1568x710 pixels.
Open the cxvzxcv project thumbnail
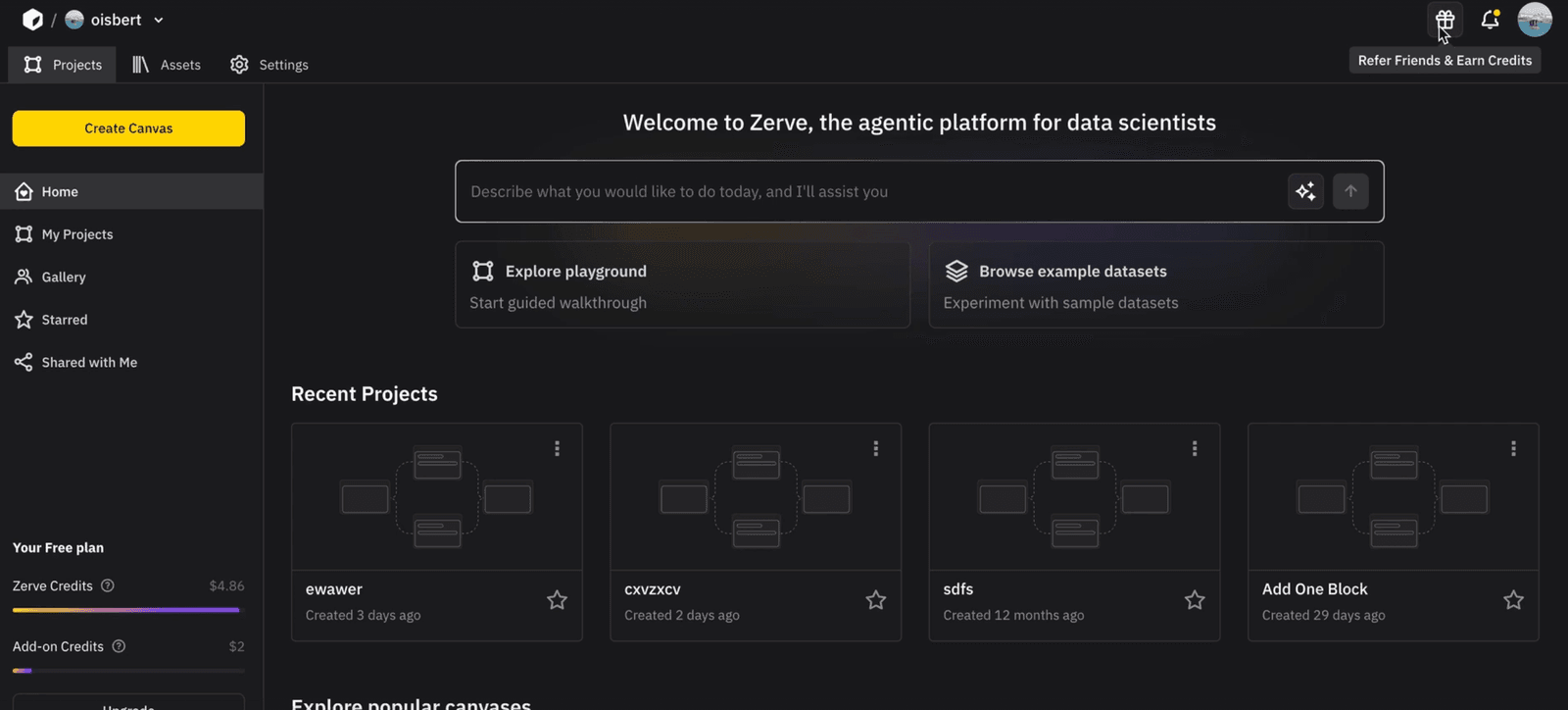point(756,497)
